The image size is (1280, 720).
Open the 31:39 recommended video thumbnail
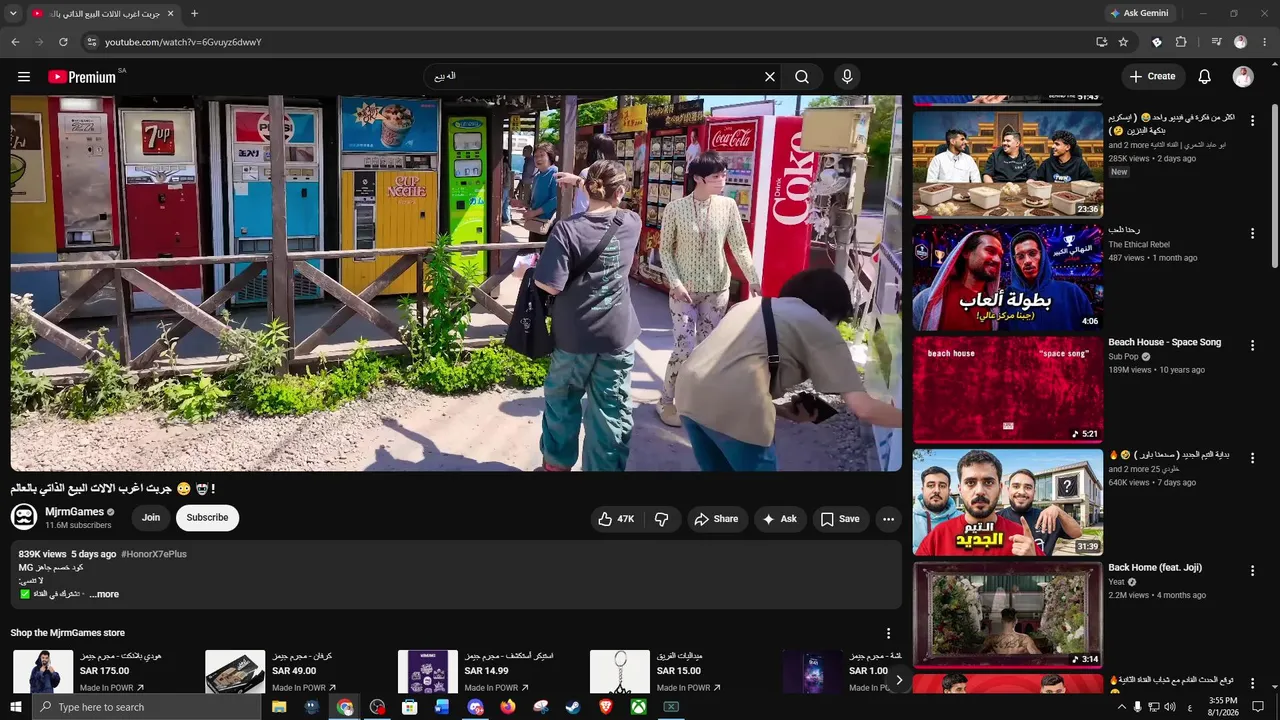1008,503
